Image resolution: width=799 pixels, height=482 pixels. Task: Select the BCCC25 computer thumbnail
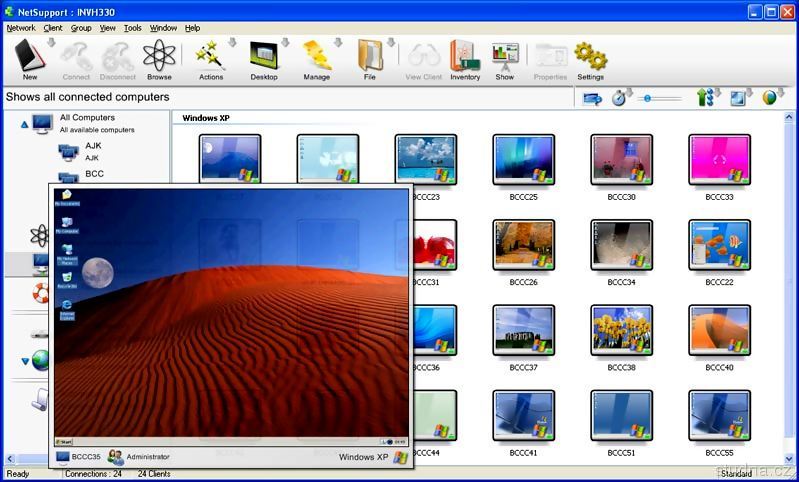[523, 159]
